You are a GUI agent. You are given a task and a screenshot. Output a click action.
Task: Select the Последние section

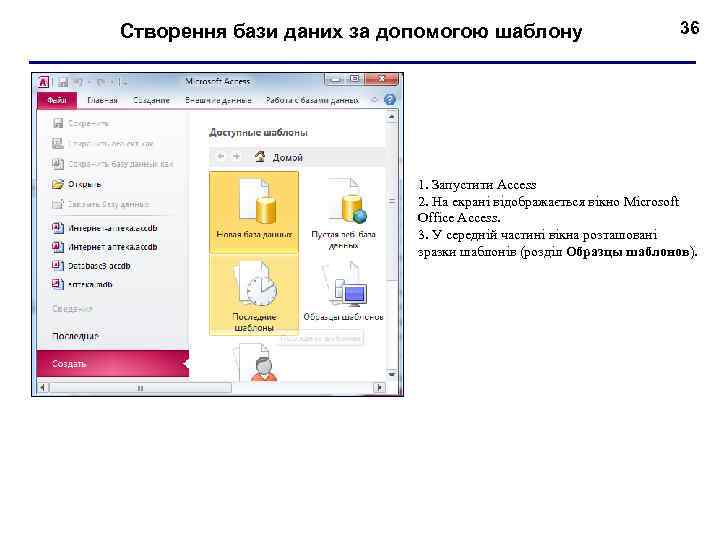pos(76,336)
